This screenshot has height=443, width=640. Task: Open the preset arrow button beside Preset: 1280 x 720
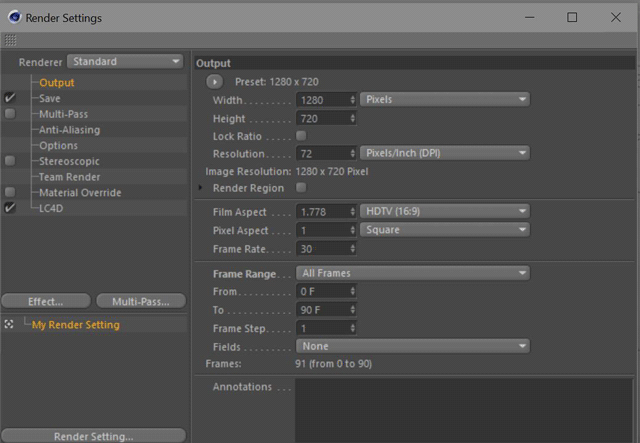[x=214, y=82]
